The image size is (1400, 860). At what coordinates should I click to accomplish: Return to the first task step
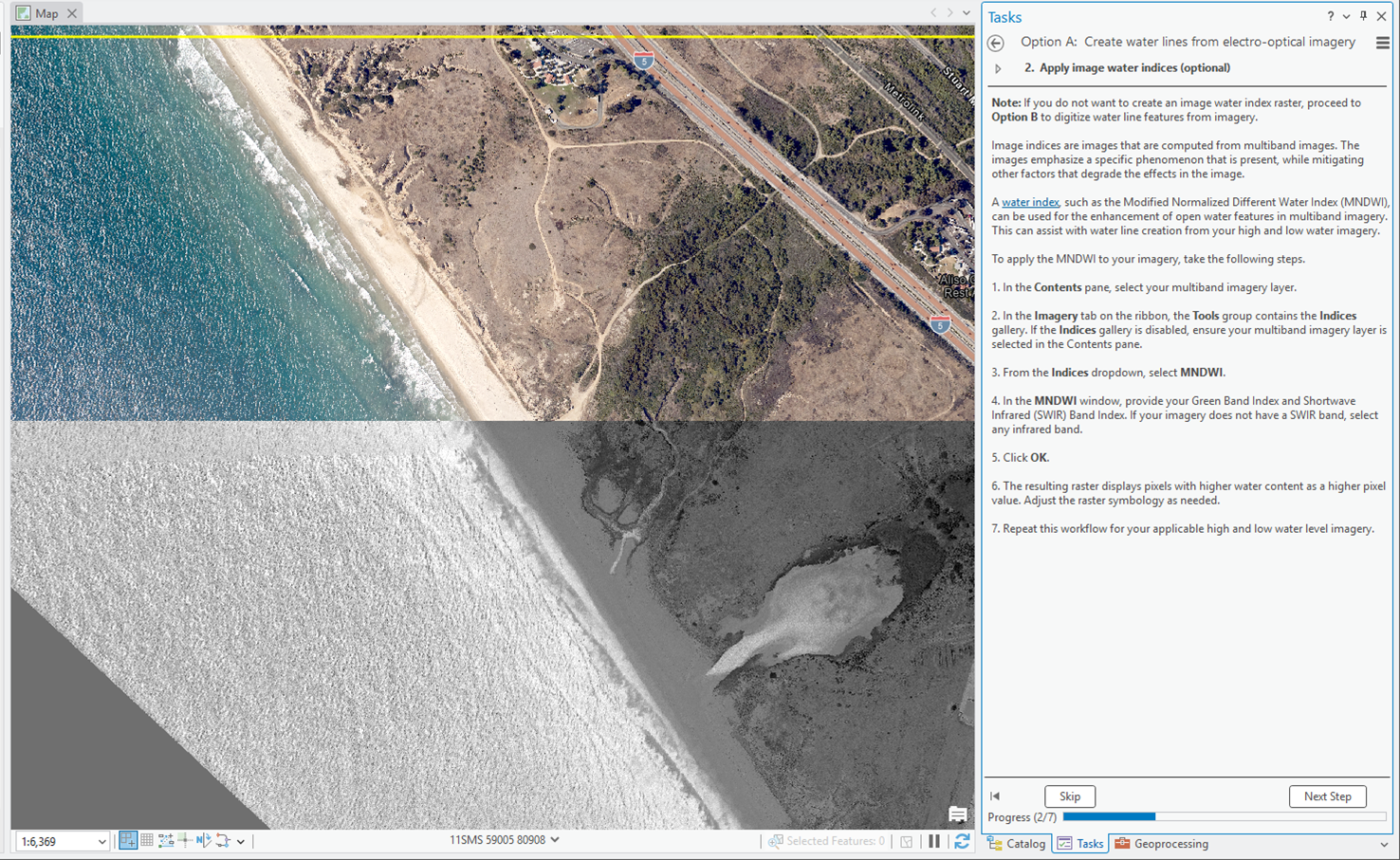(995, 796)
